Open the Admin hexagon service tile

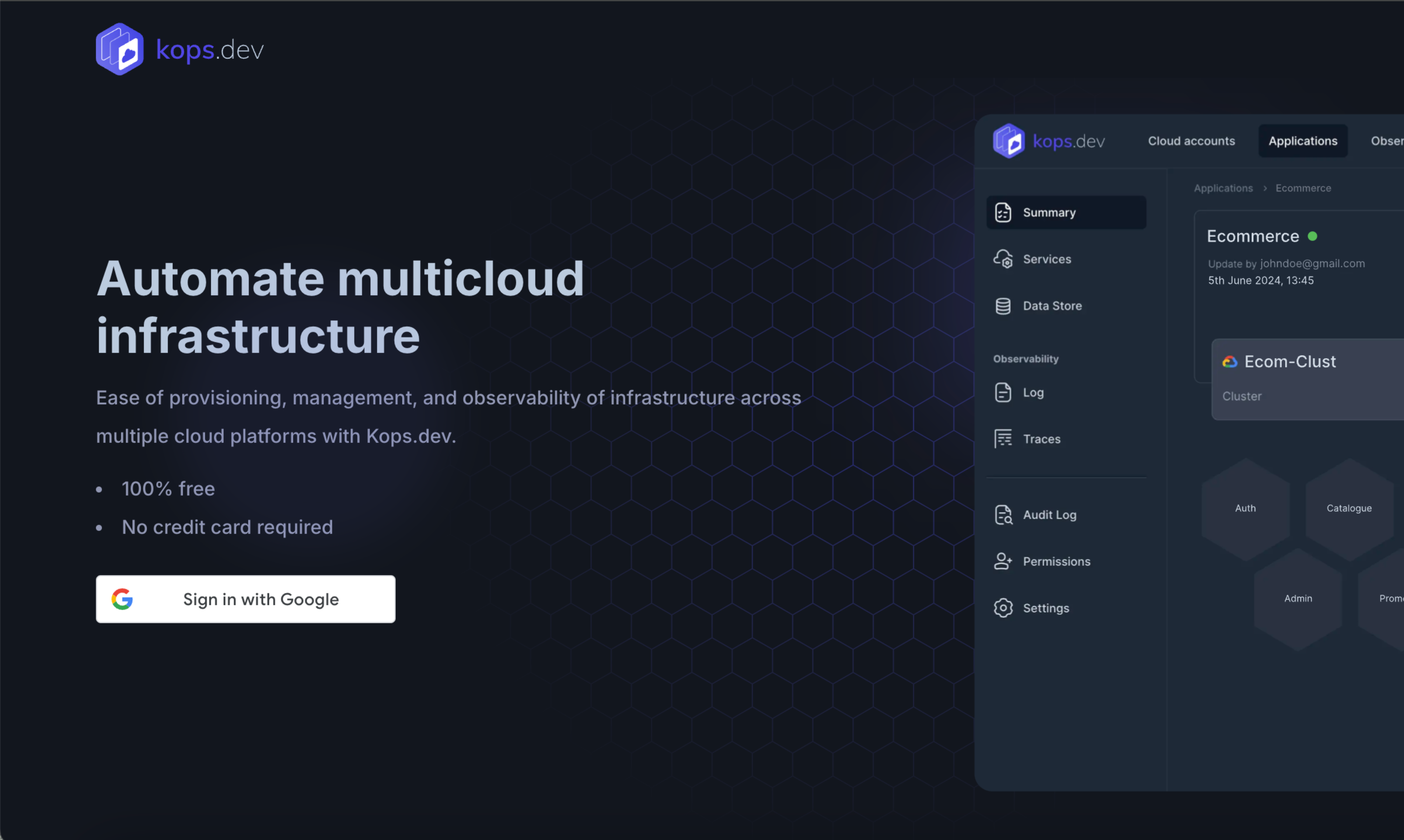coord(1298,598)
